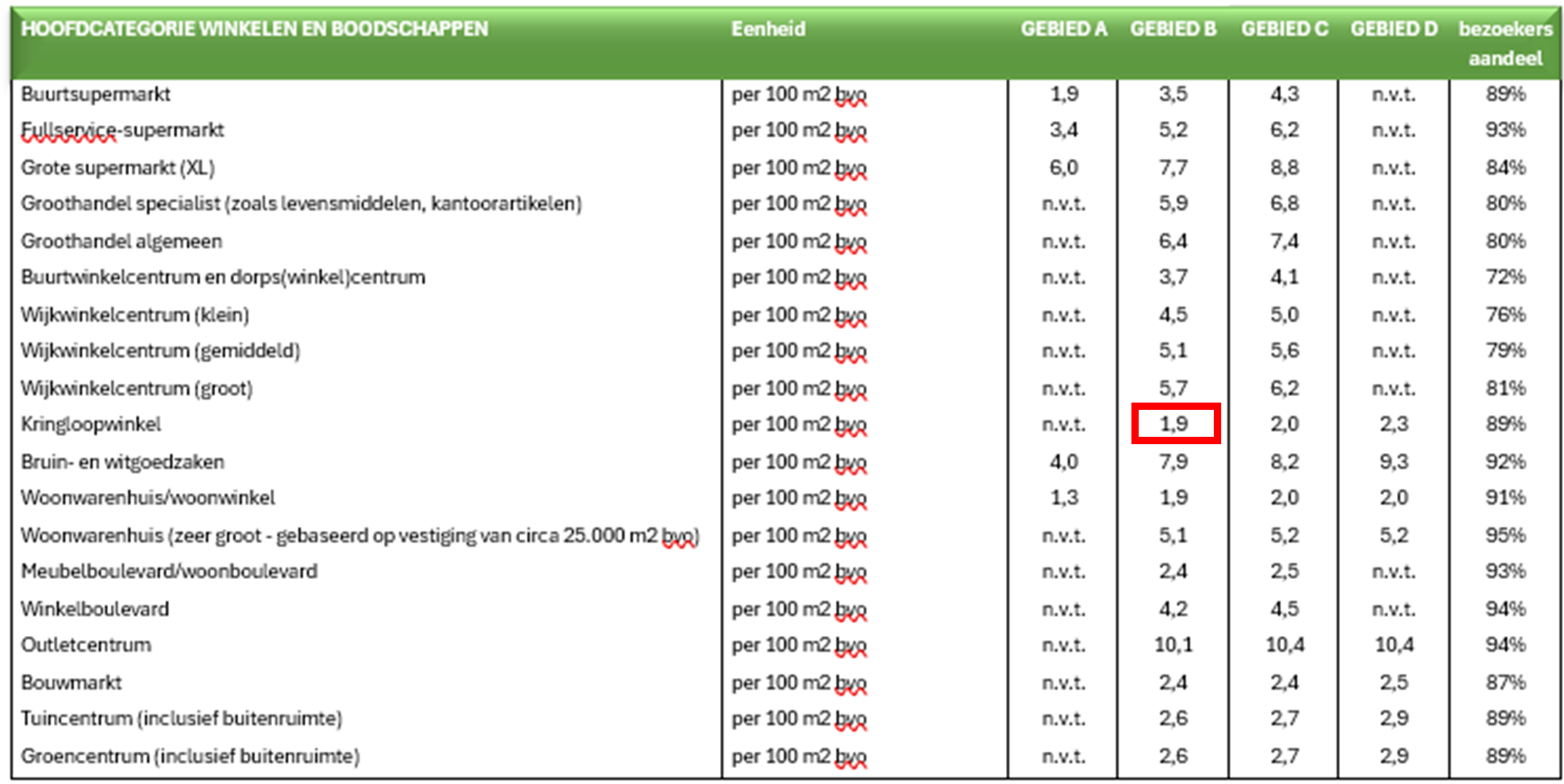Select the Bouwmarkt row label
Image resolution: width=1564 pixels, height=784 pixels.
(x=71, y=683)
